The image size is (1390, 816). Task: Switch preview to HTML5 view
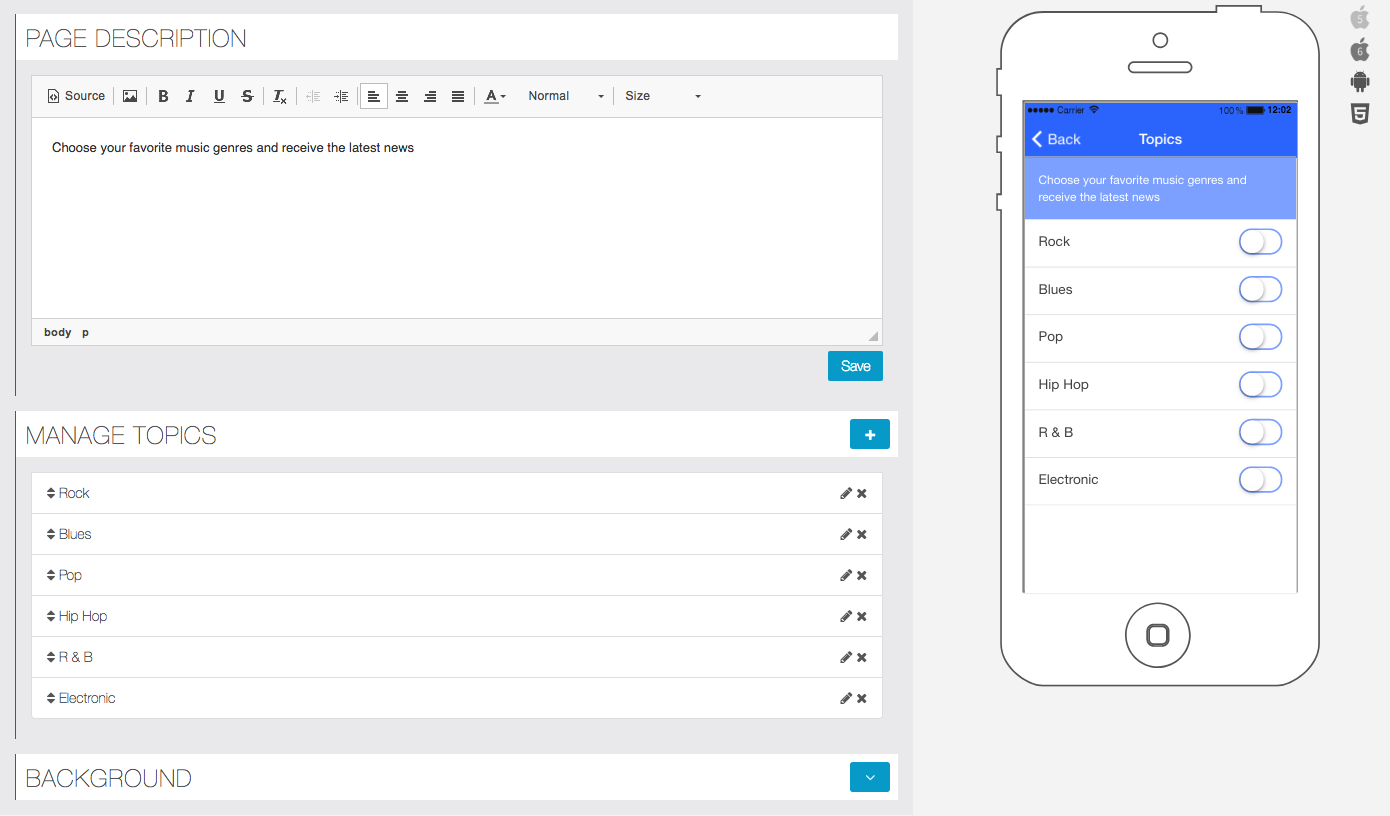pyautogui.click(x=1359, y=113)
